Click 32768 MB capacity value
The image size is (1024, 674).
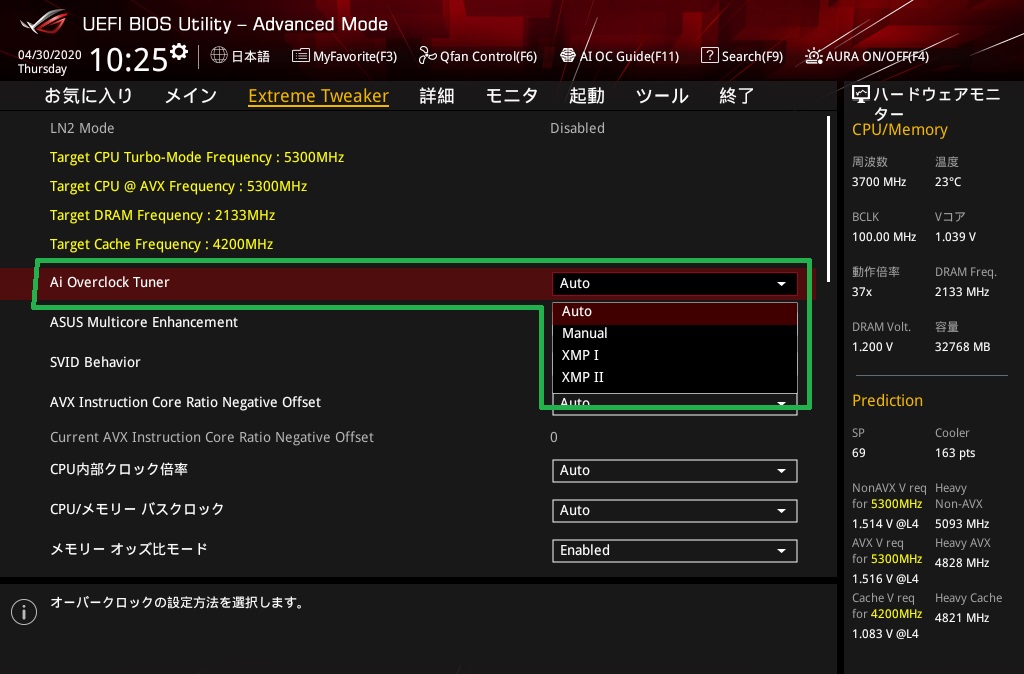pos(963,347)
